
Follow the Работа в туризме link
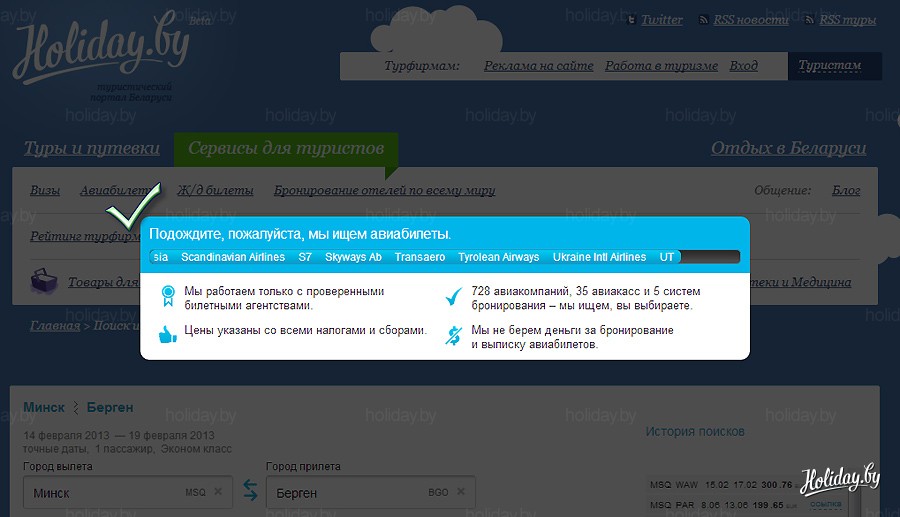(661, 66)
